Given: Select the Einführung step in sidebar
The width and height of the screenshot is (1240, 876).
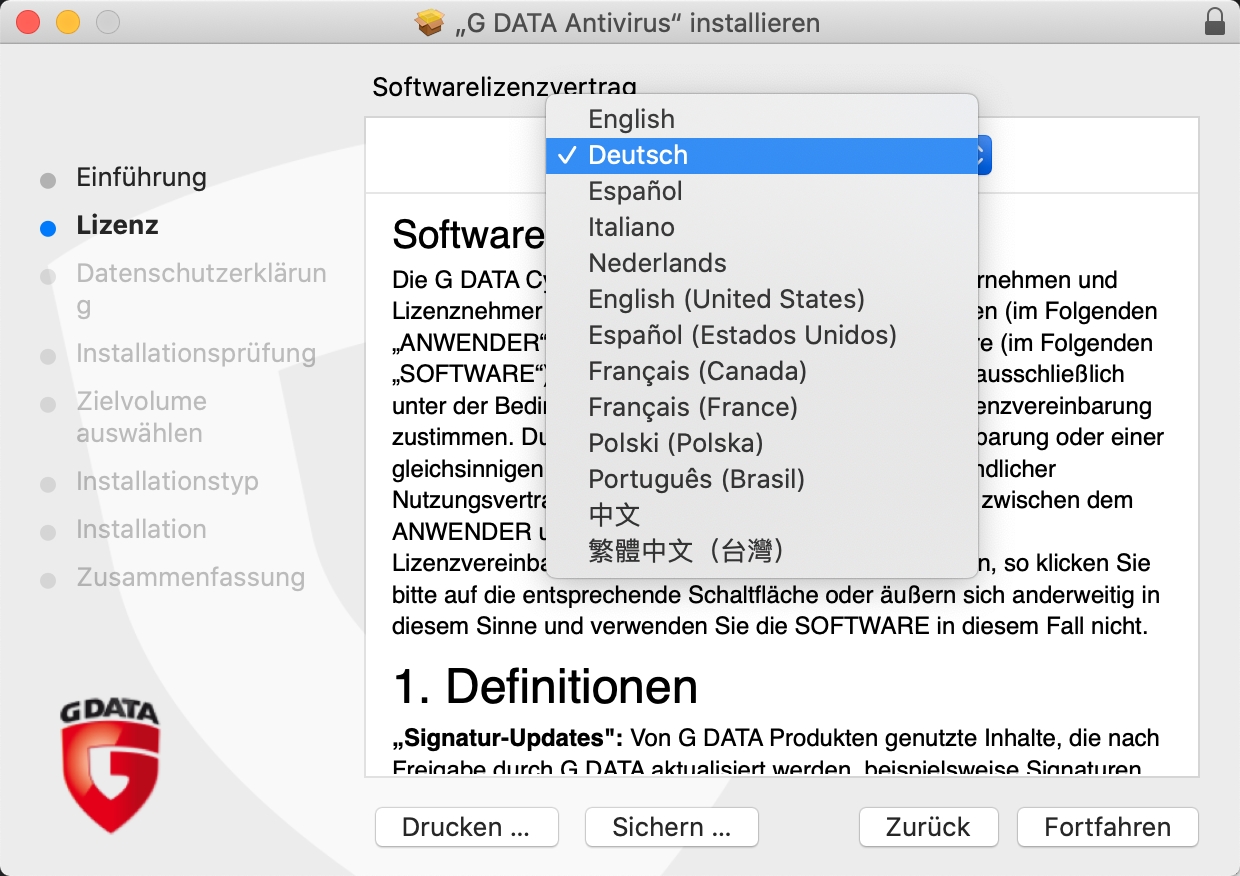Looking at the screenshot, I should 141,178.
